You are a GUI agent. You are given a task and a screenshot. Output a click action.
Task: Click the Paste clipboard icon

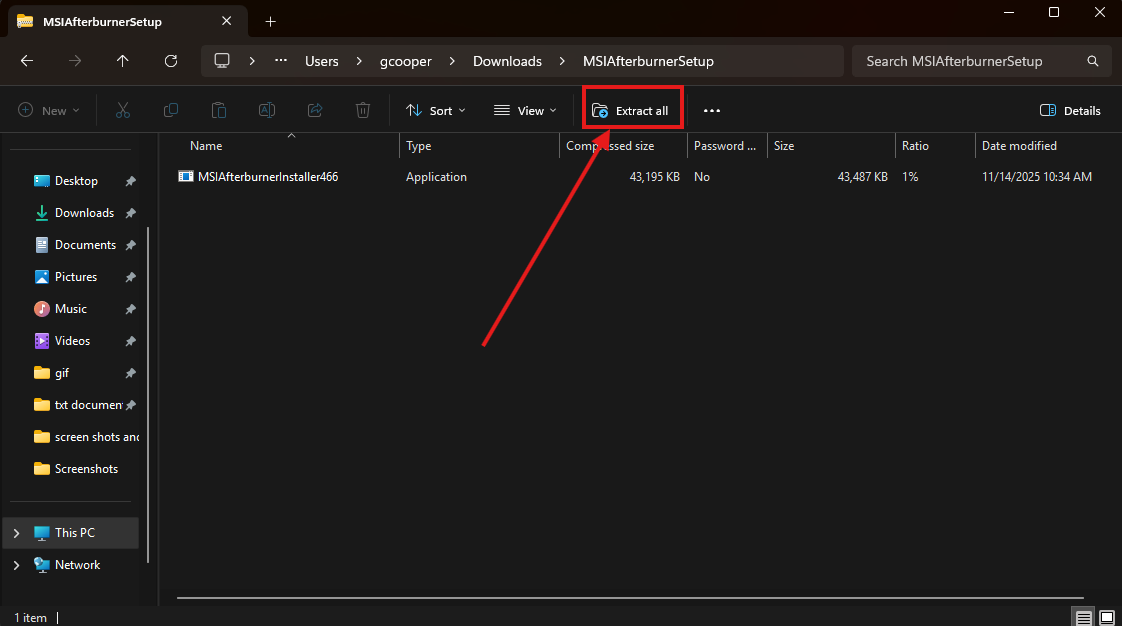point(219,110)
